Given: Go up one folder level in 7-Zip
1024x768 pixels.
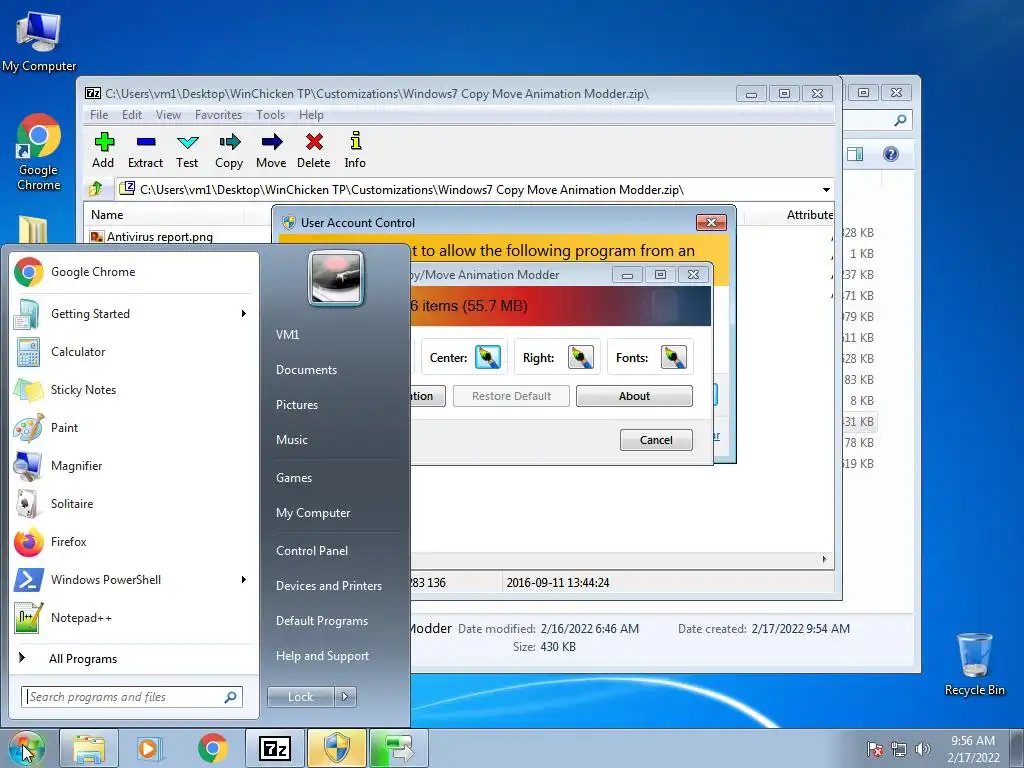Looking at the screenshot, I should (96, 189).
